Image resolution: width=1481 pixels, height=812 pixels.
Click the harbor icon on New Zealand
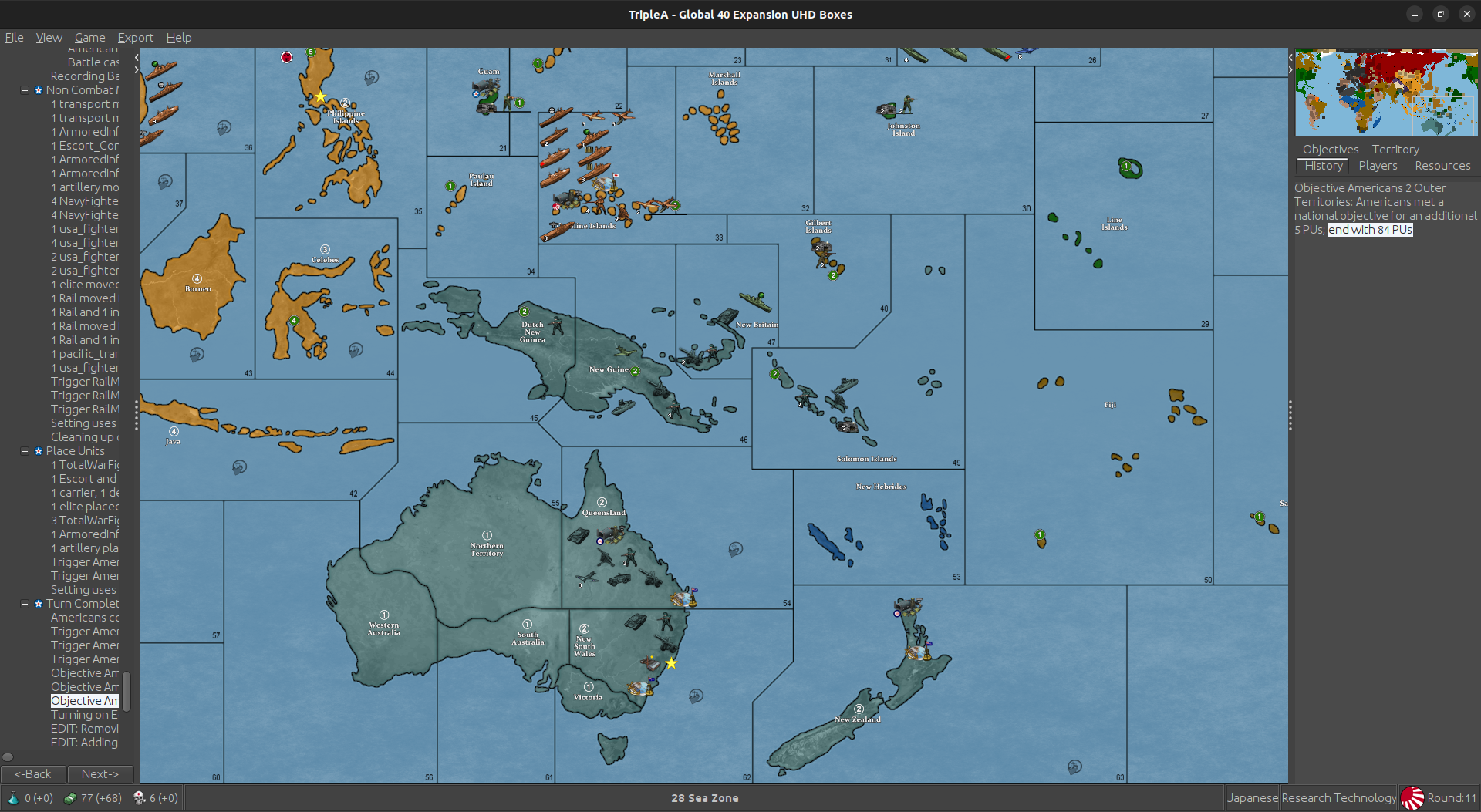pos(918,652)
